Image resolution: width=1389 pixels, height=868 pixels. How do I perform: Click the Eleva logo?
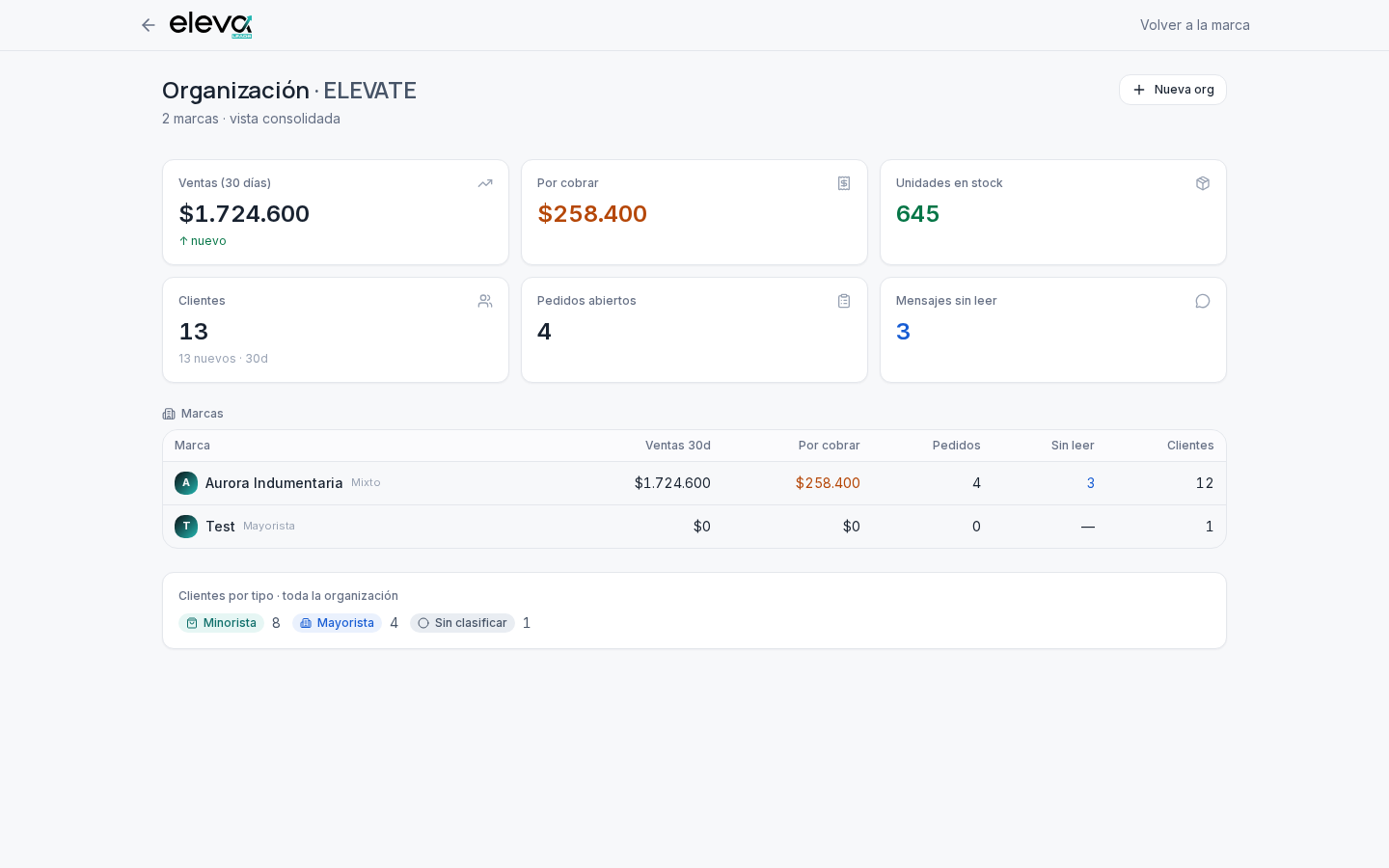(x=211, y=25)
